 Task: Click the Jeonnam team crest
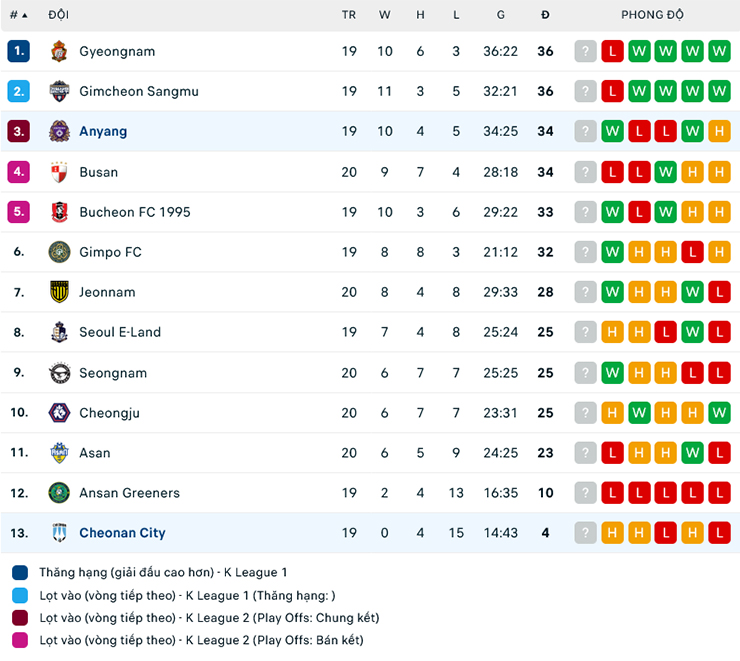pos(59,292)
